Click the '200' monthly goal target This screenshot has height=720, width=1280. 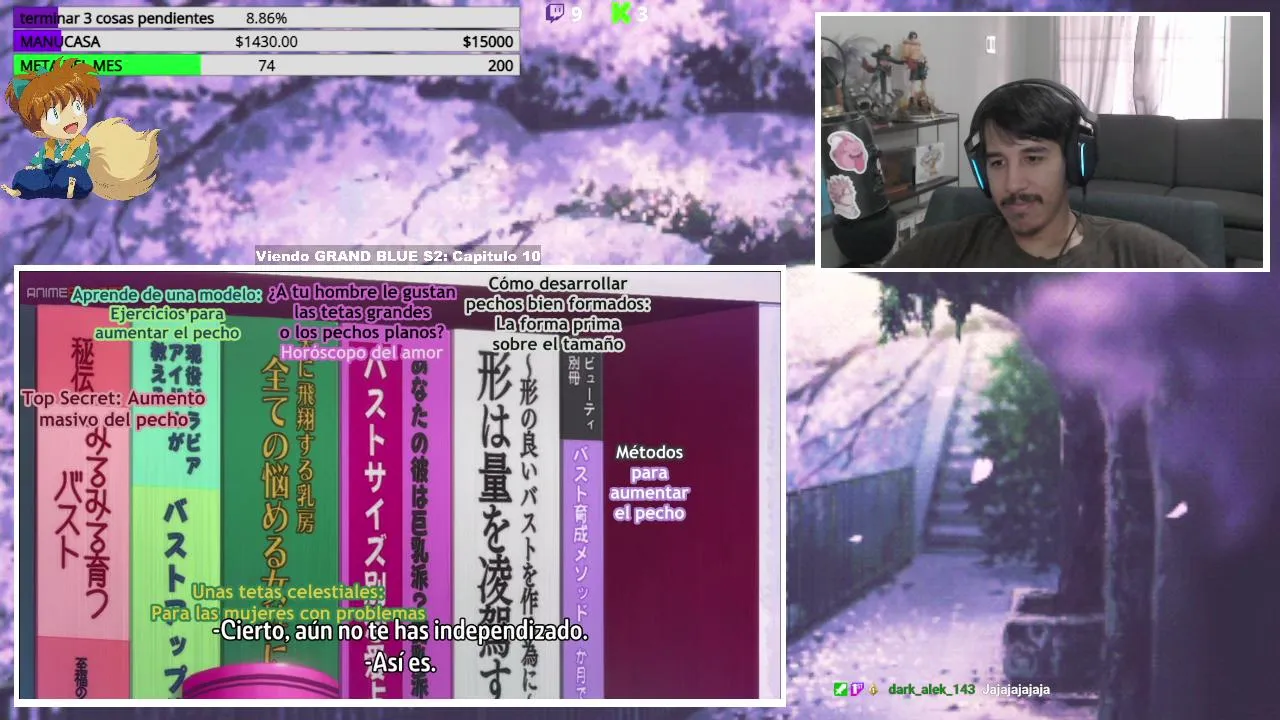click(500, 65)
